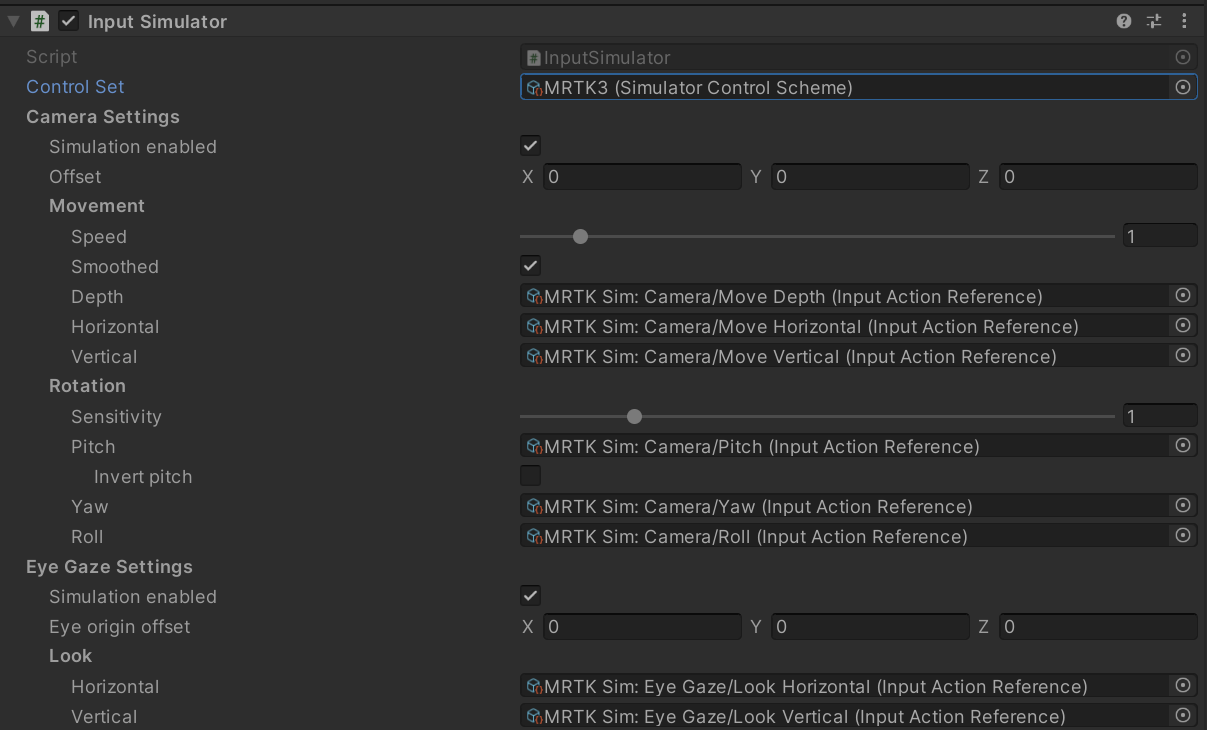The width and height of the screenshot is (1207, 730).
Task: Click the camera Offset X field
Action: (x=642, y=177)
